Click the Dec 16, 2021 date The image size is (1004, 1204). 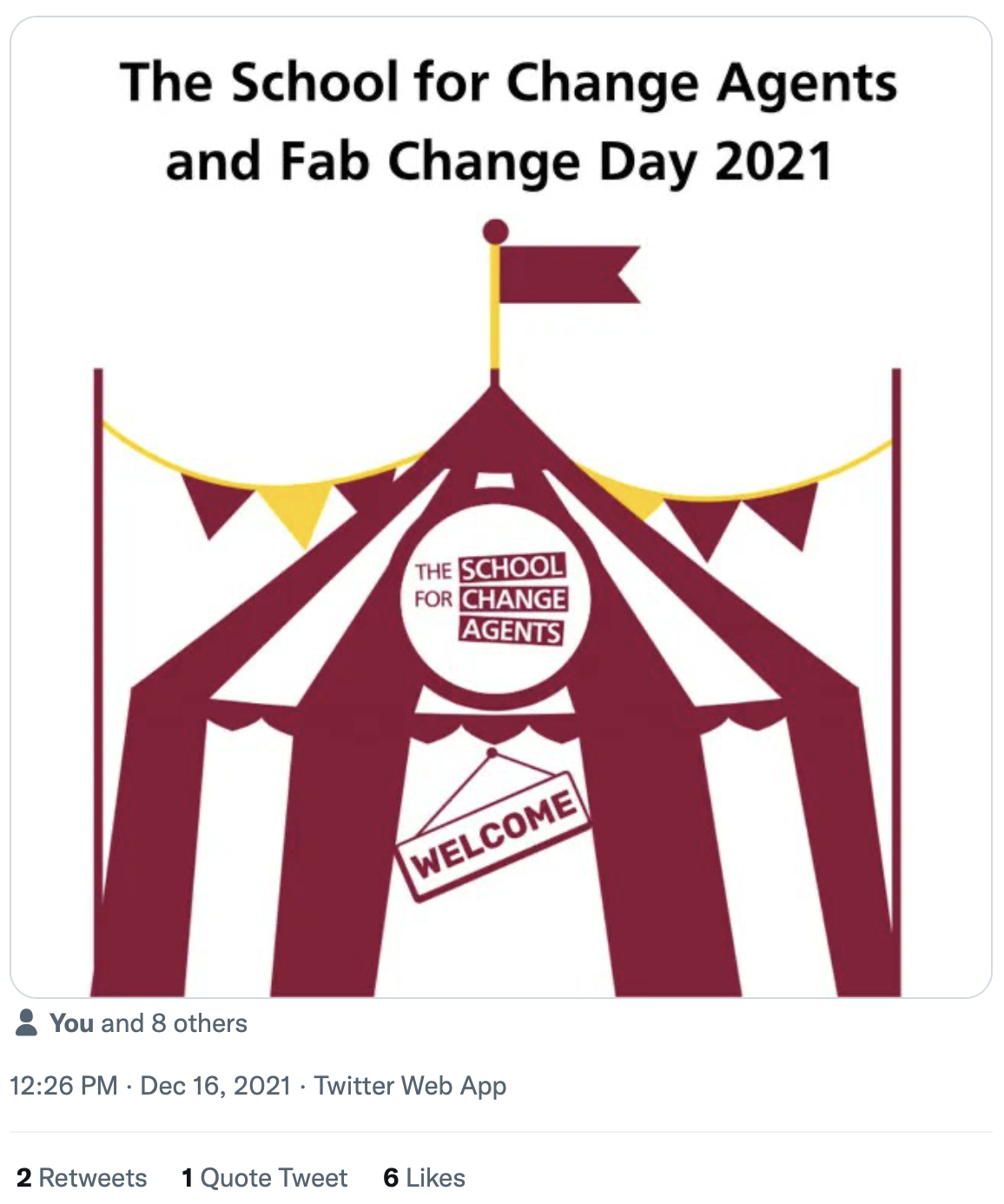215,1086
